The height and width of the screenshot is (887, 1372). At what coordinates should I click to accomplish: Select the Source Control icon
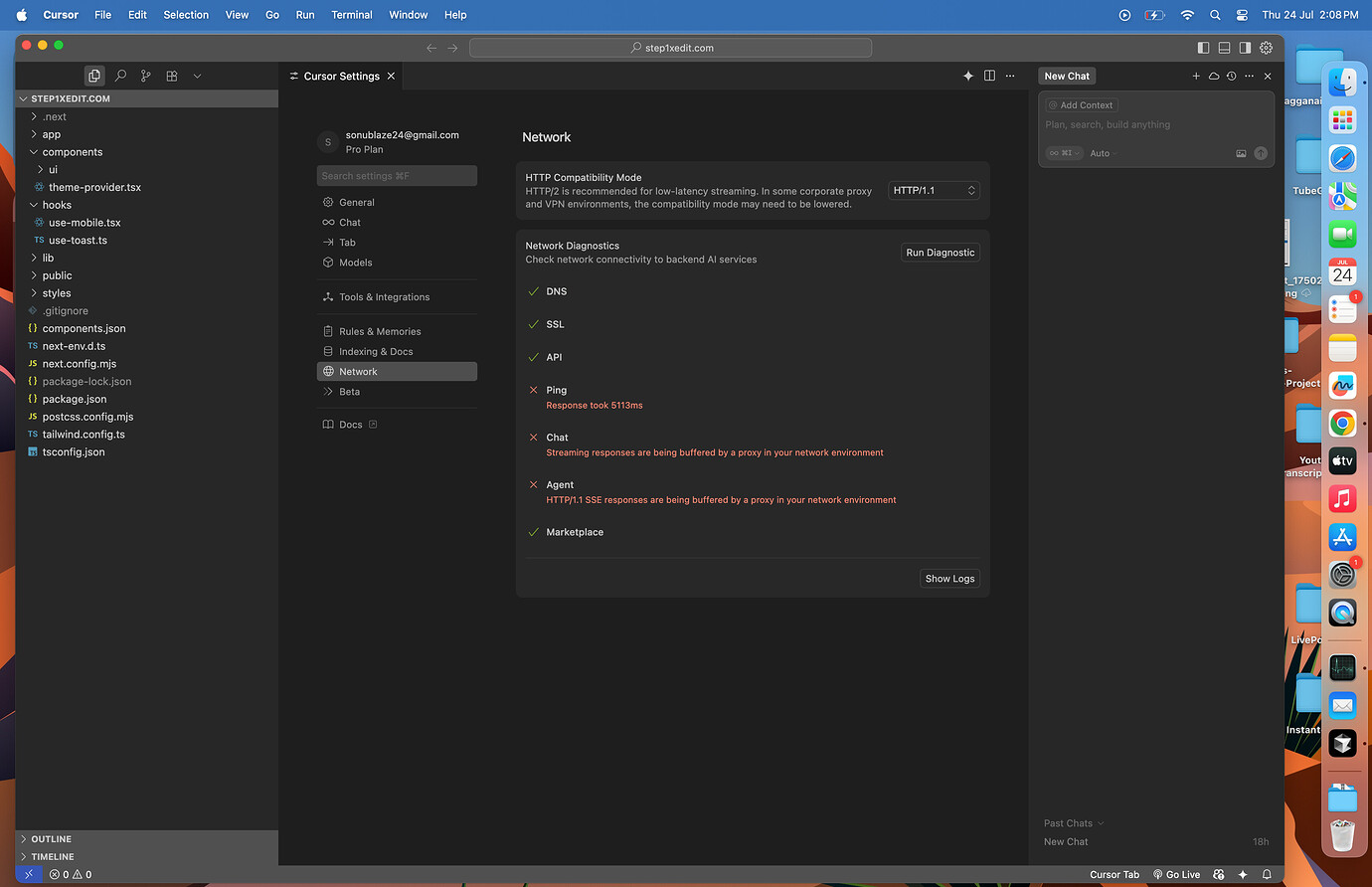click(145, 75)
